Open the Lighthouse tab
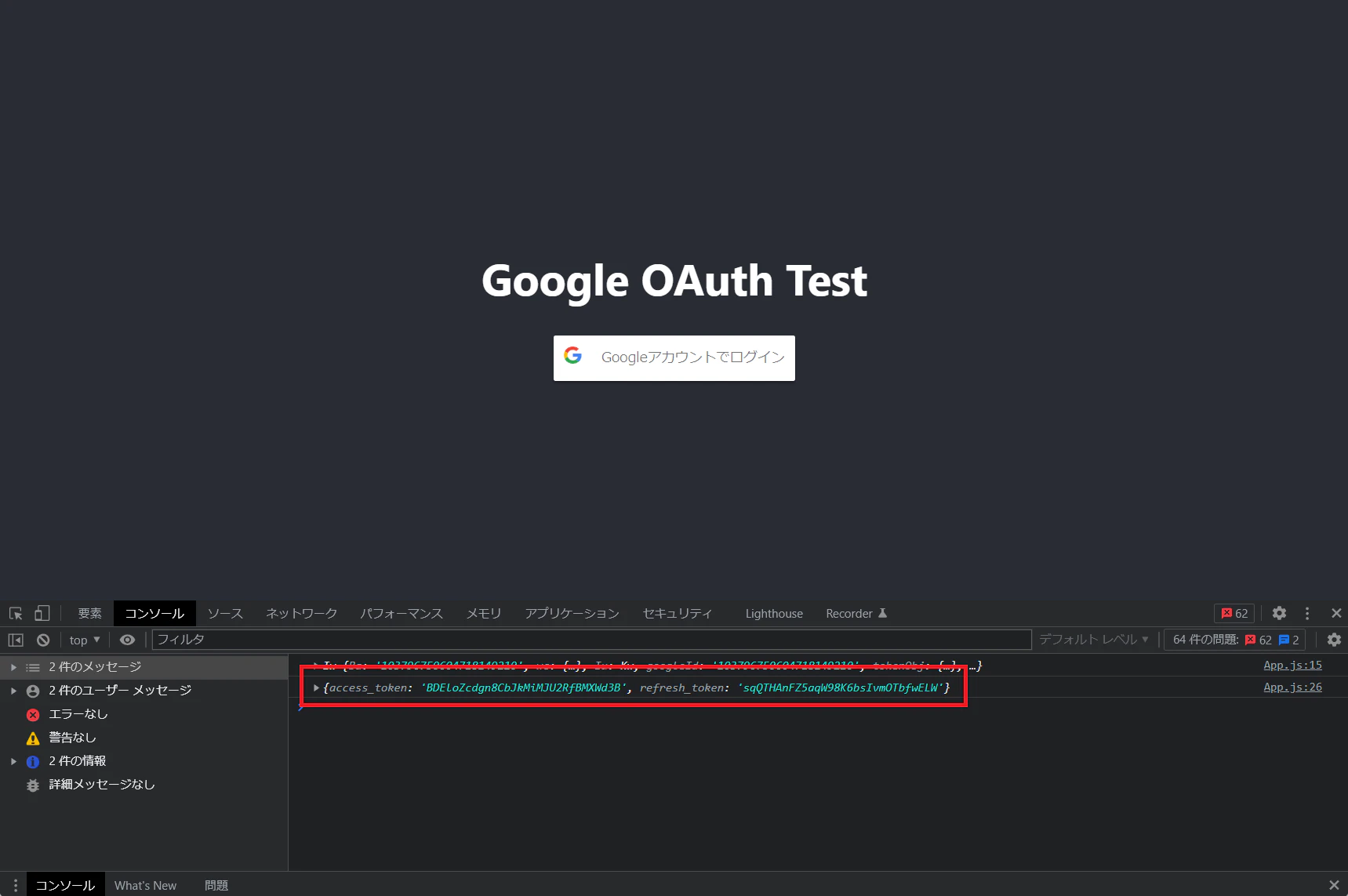1348x896 pixels. [x=774, y=613]
